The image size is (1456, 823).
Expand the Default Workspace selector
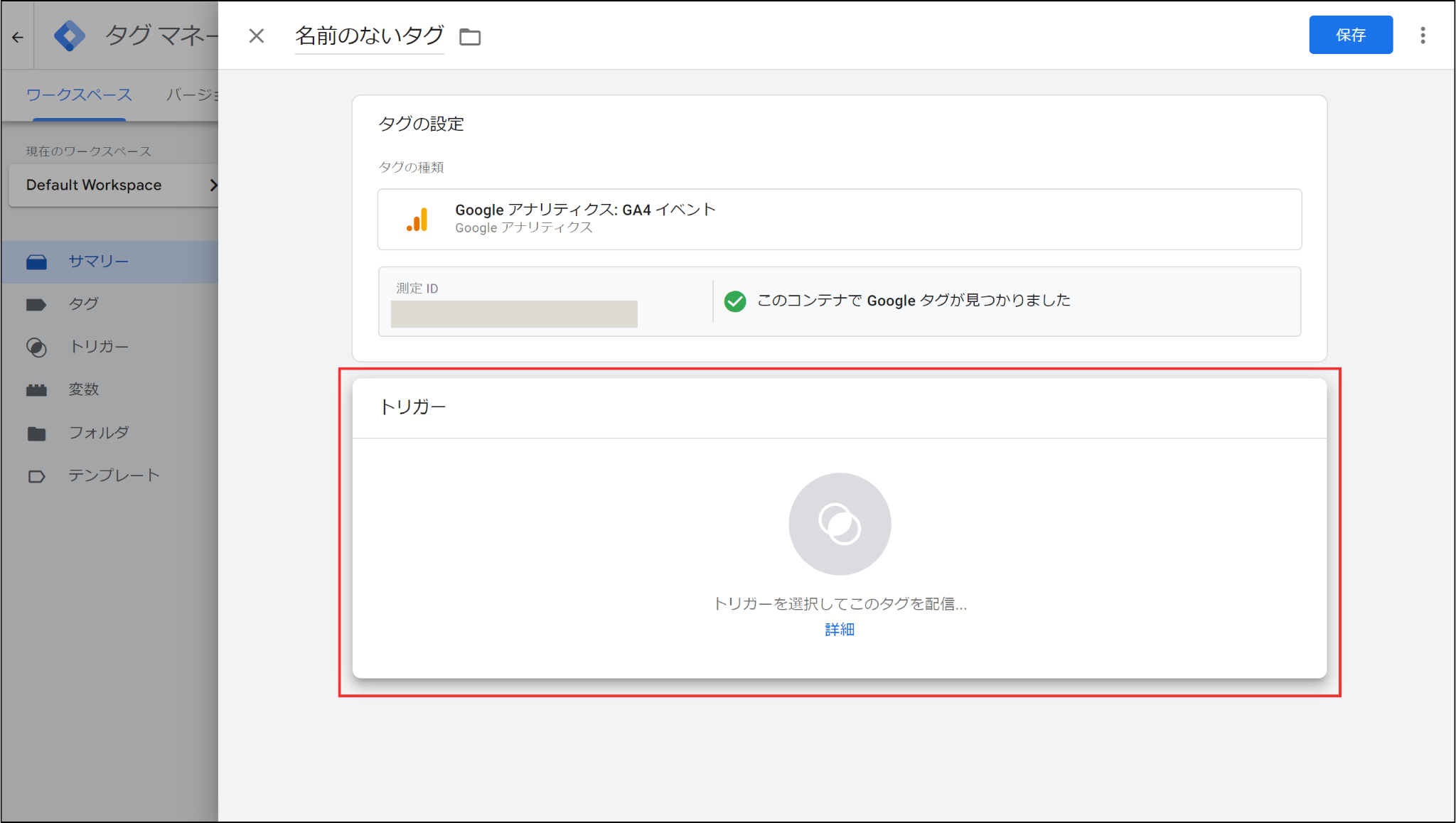[x=114, y=185]
